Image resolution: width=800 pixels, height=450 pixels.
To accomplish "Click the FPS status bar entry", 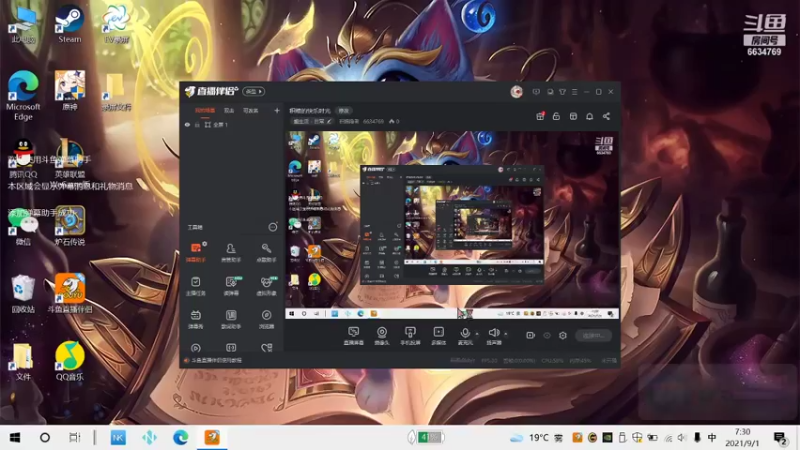I will pos(489,361).
